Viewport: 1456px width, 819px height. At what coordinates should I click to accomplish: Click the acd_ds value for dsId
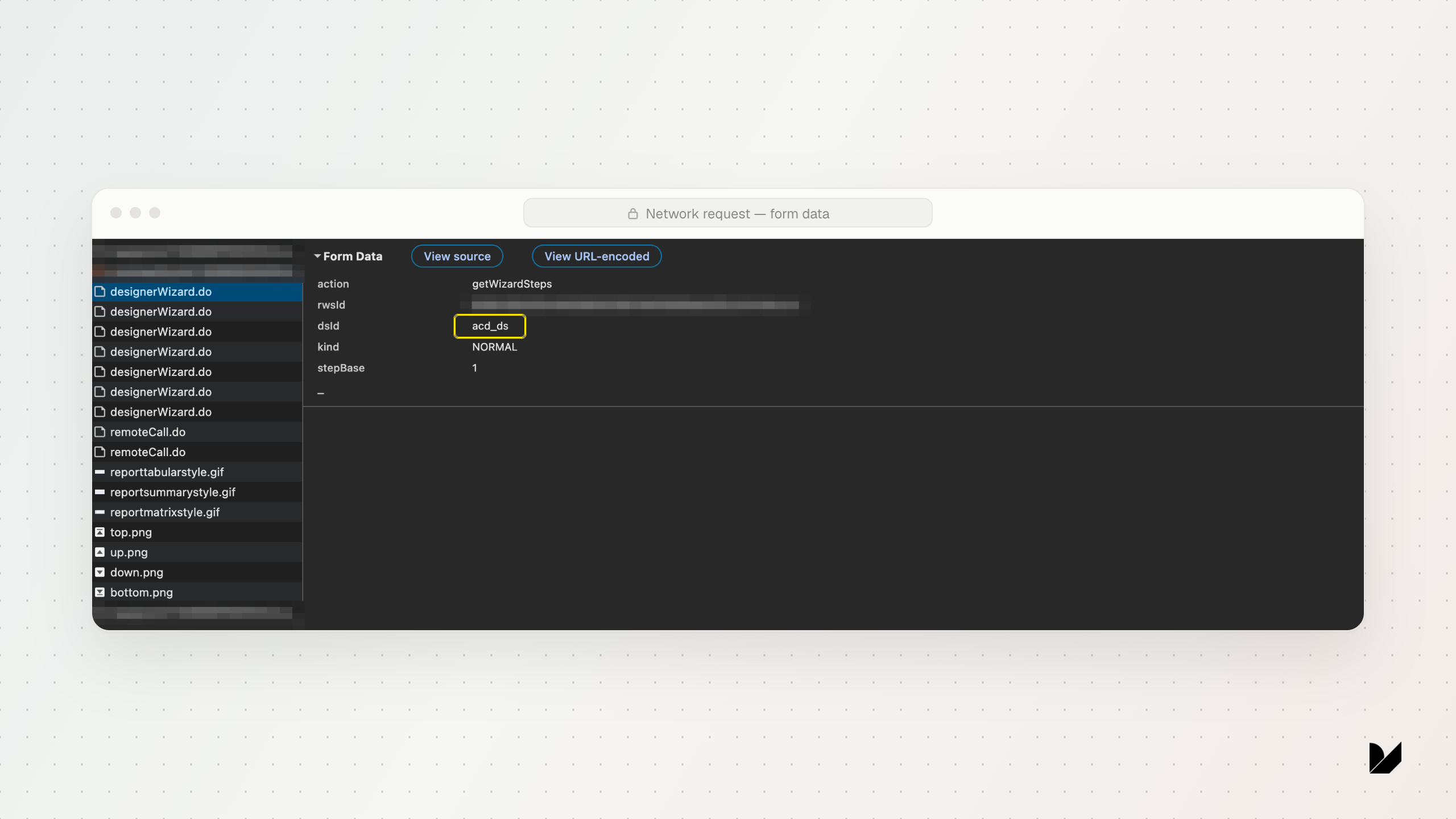click(x=490, y=326)
